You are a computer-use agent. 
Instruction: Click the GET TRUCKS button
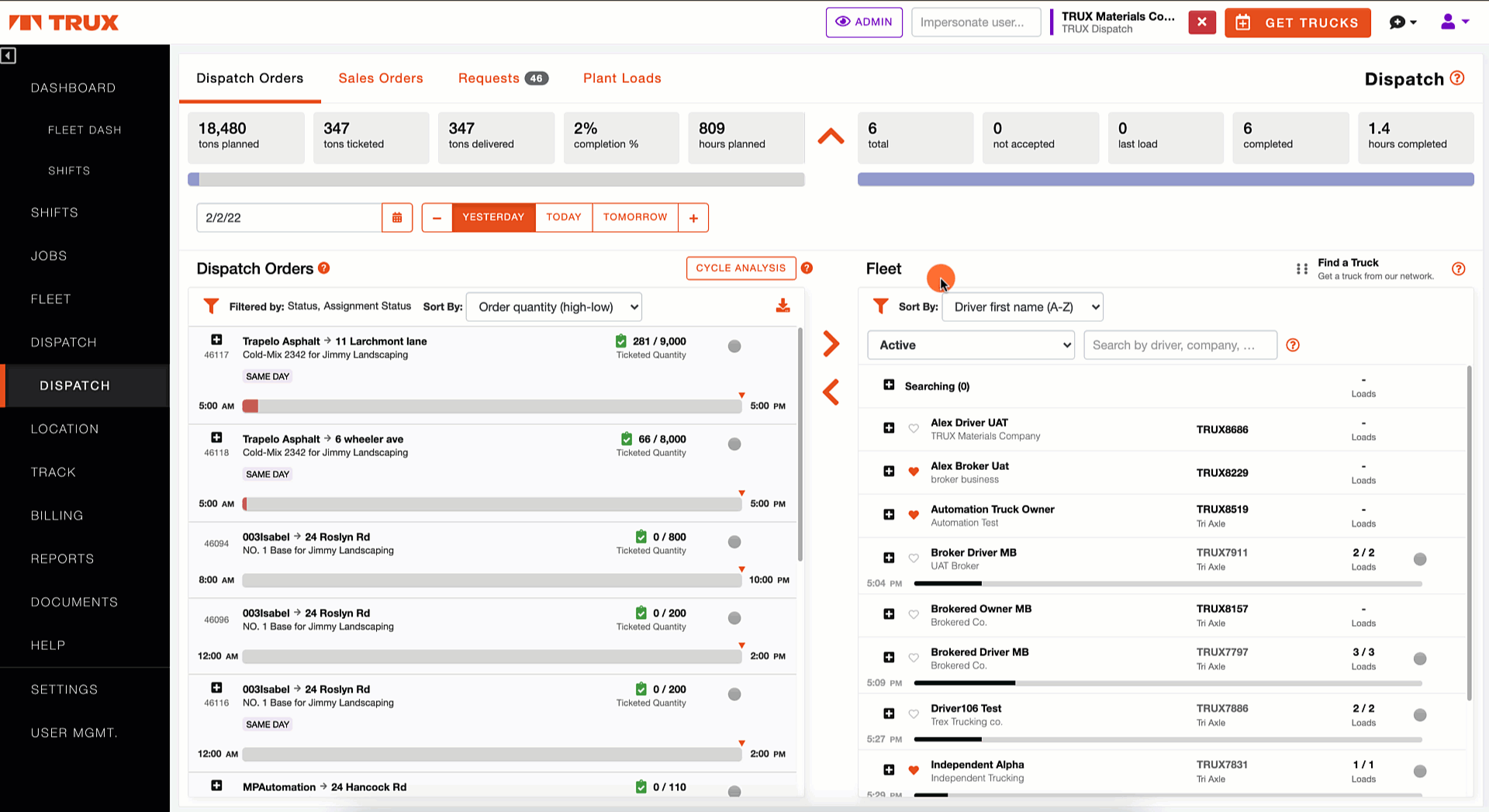1297,22
